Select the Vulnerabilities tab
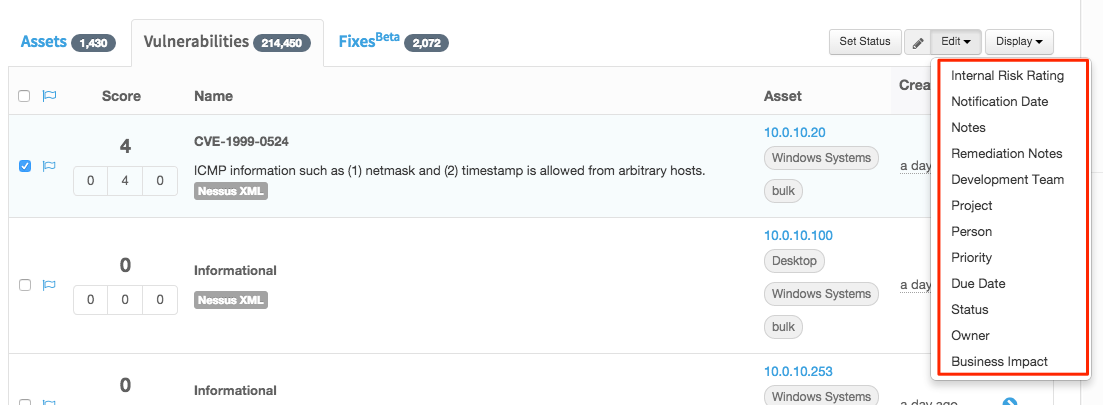 (227, 42)
